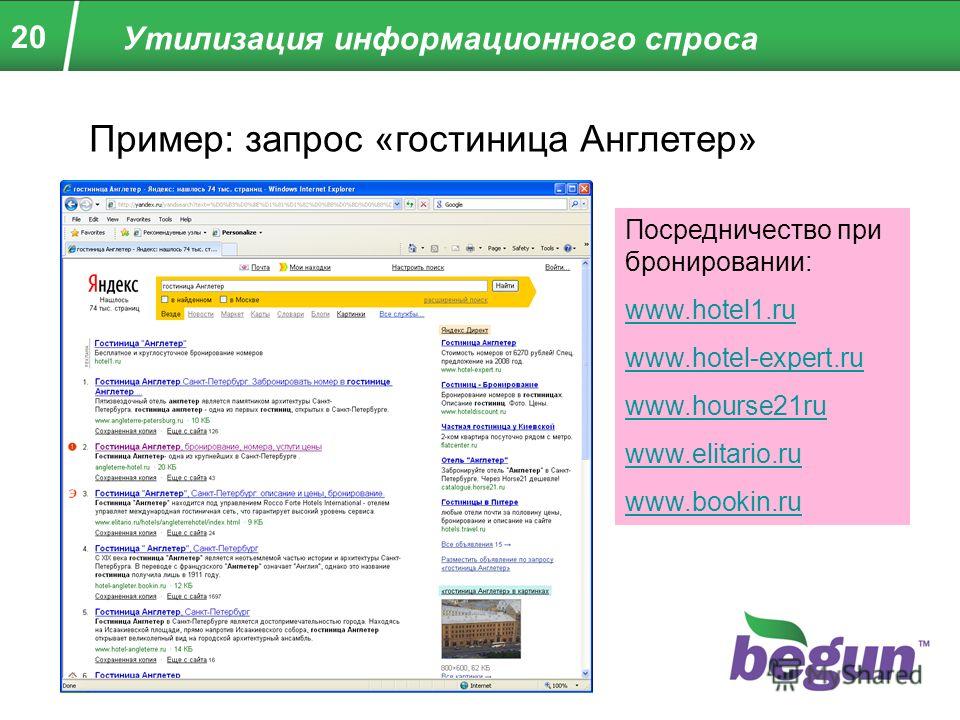Open the File menu

[x=77, y=219]
